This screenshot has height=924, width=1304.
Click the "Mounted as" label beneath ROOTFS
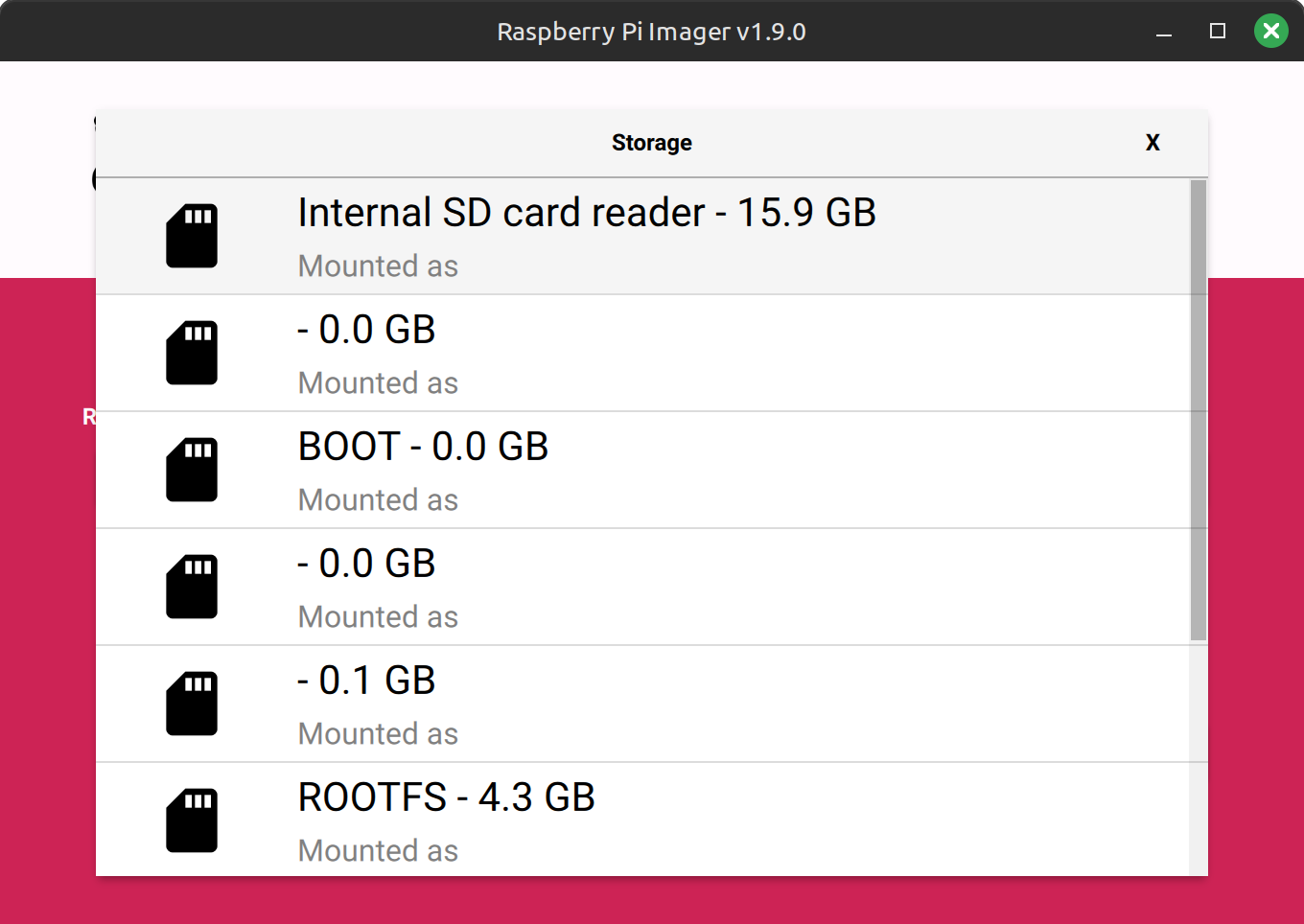[378, 851]
